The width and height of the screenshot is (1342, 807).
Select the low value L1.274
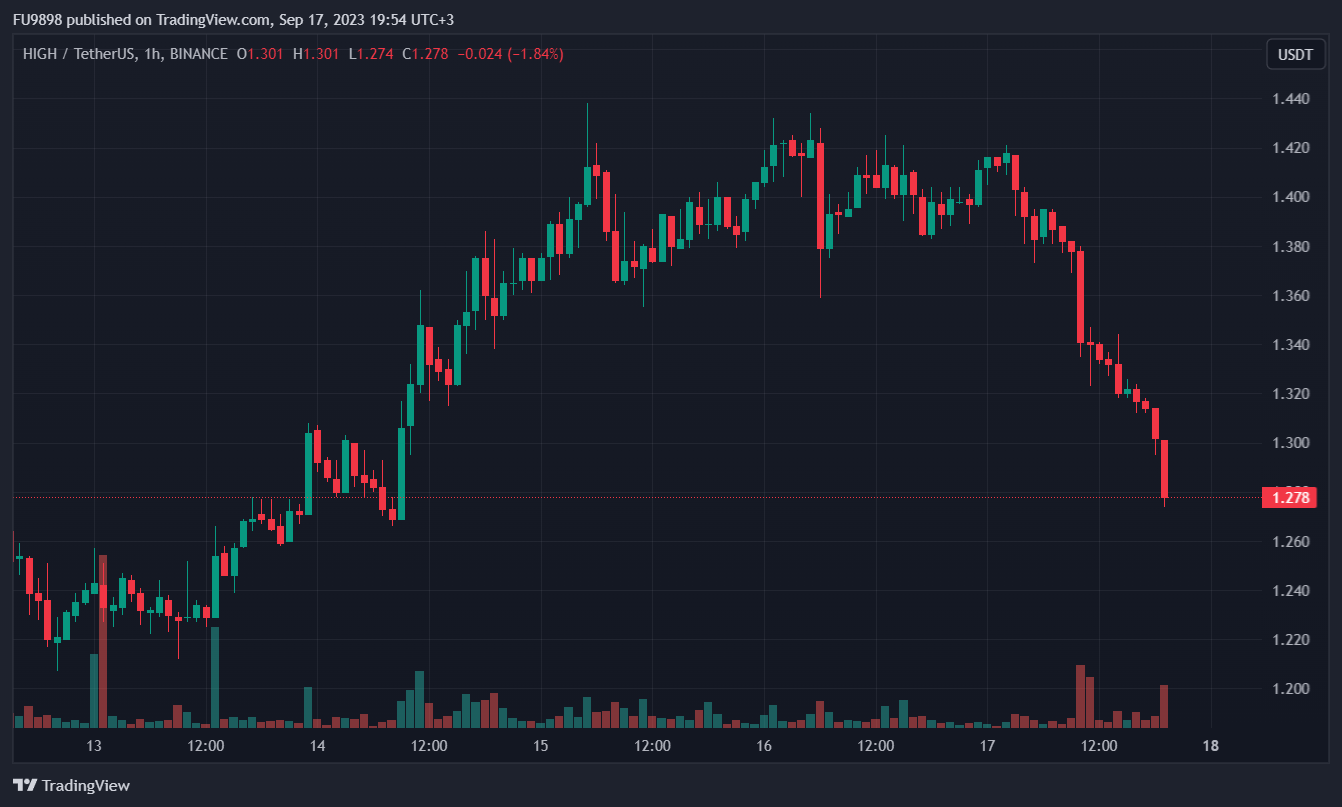[x=370, y=54]
